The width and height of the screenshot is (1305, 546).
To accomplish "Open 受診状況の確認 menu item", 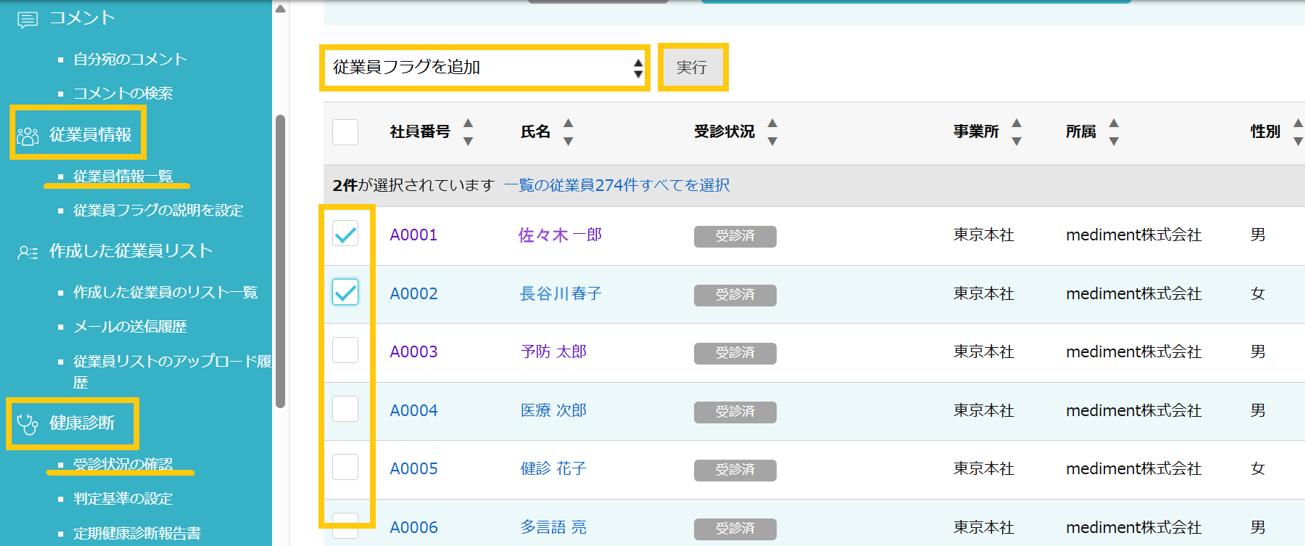I will click(123, 464).
